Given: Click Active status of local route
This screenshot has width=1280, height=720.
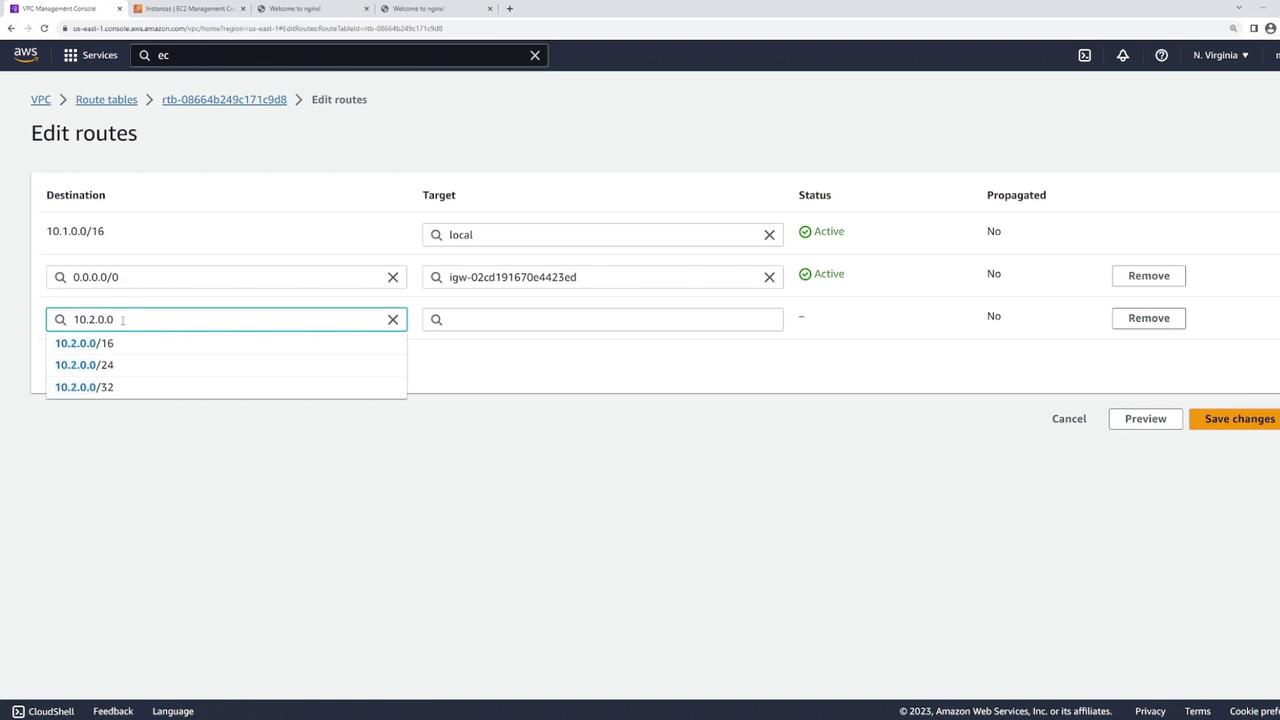Looking at the screenshot, I should [x=821, y=231].
